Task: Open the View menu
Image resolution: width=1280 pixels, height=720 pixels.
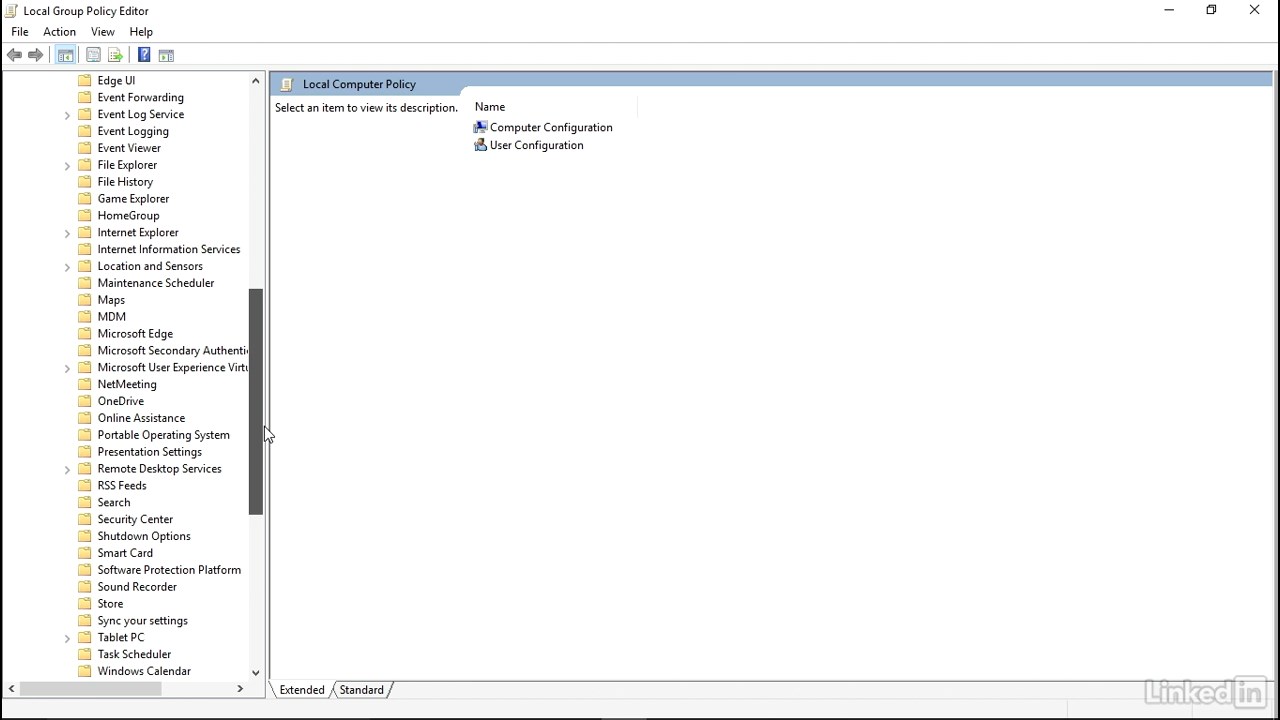Action: pos(103,32)
